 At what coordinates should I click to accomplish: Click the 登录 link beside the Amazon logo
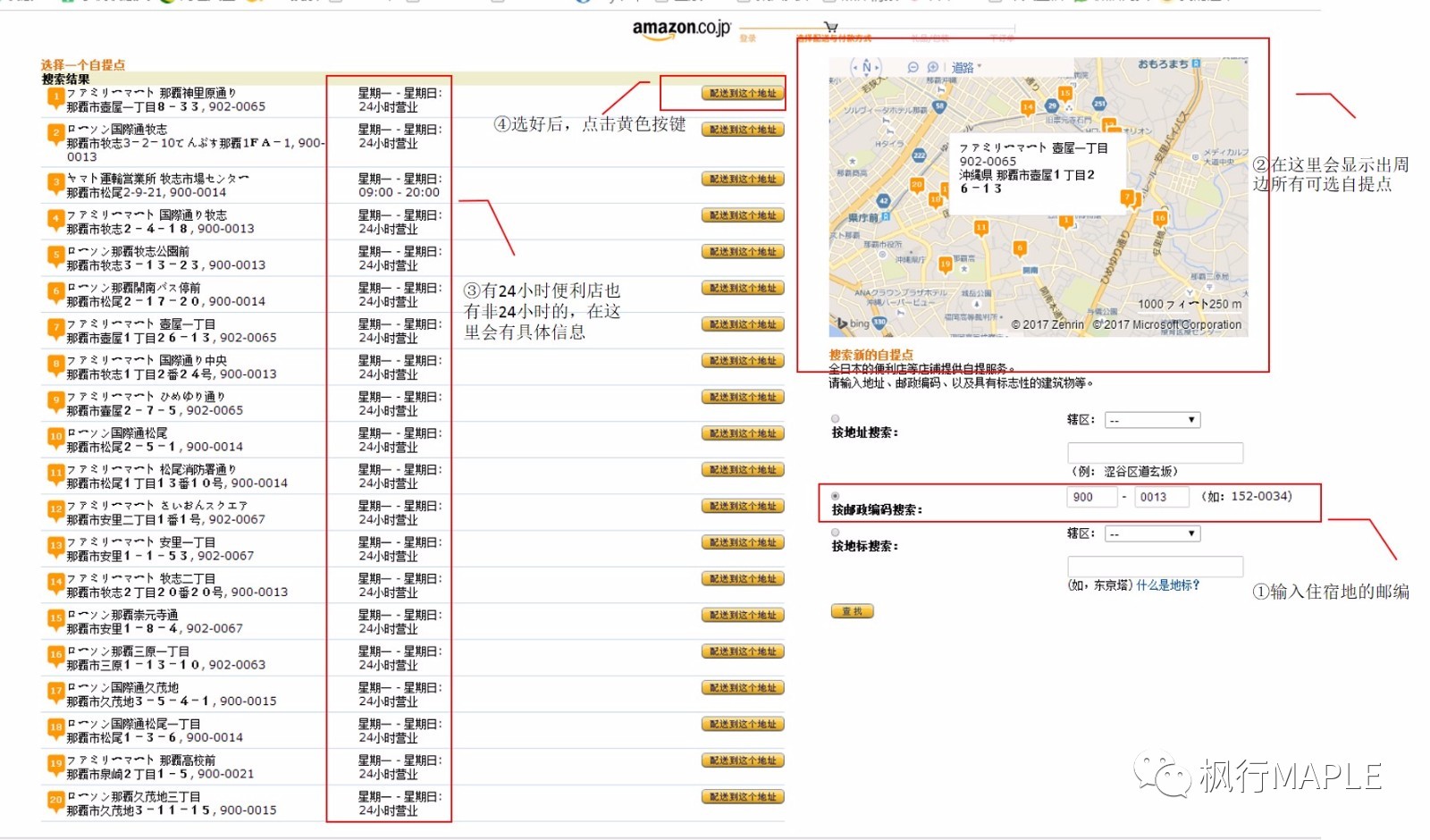tap(748, 39)
